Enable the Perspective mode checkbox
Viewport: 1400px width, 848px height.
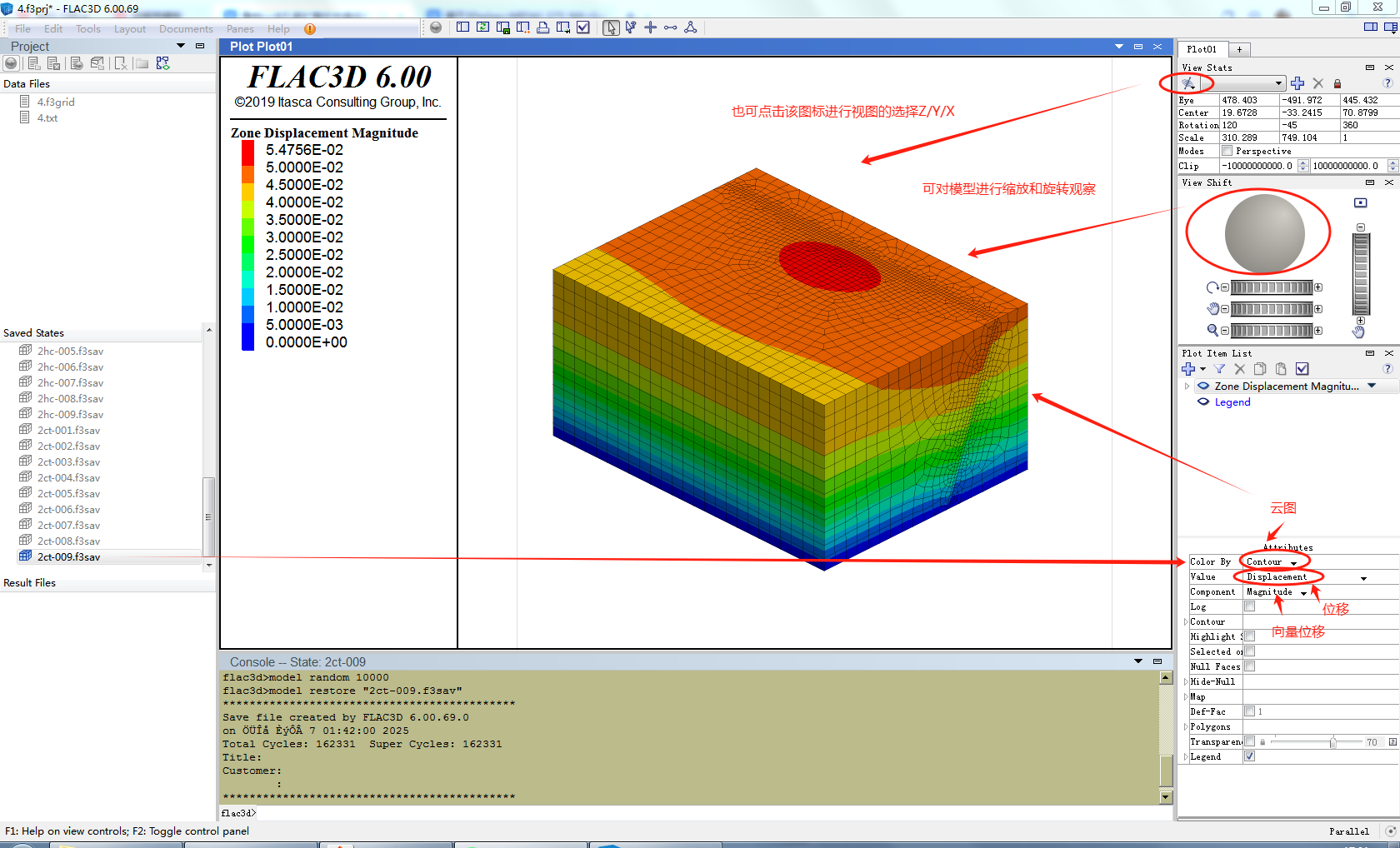coord(1227,151)
